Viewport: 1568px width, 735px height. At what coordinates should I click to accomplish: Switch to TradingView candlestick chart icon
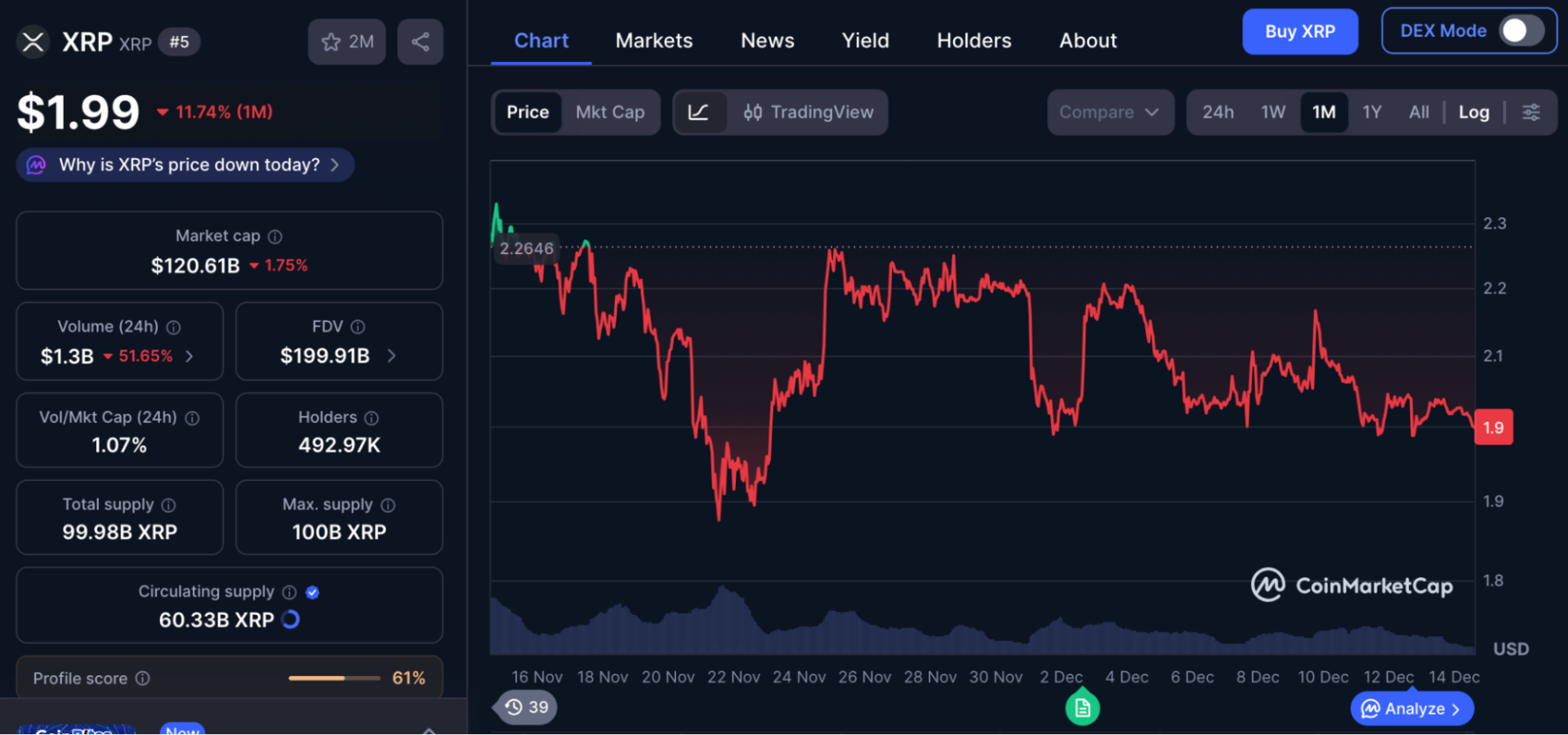(754, 112)
